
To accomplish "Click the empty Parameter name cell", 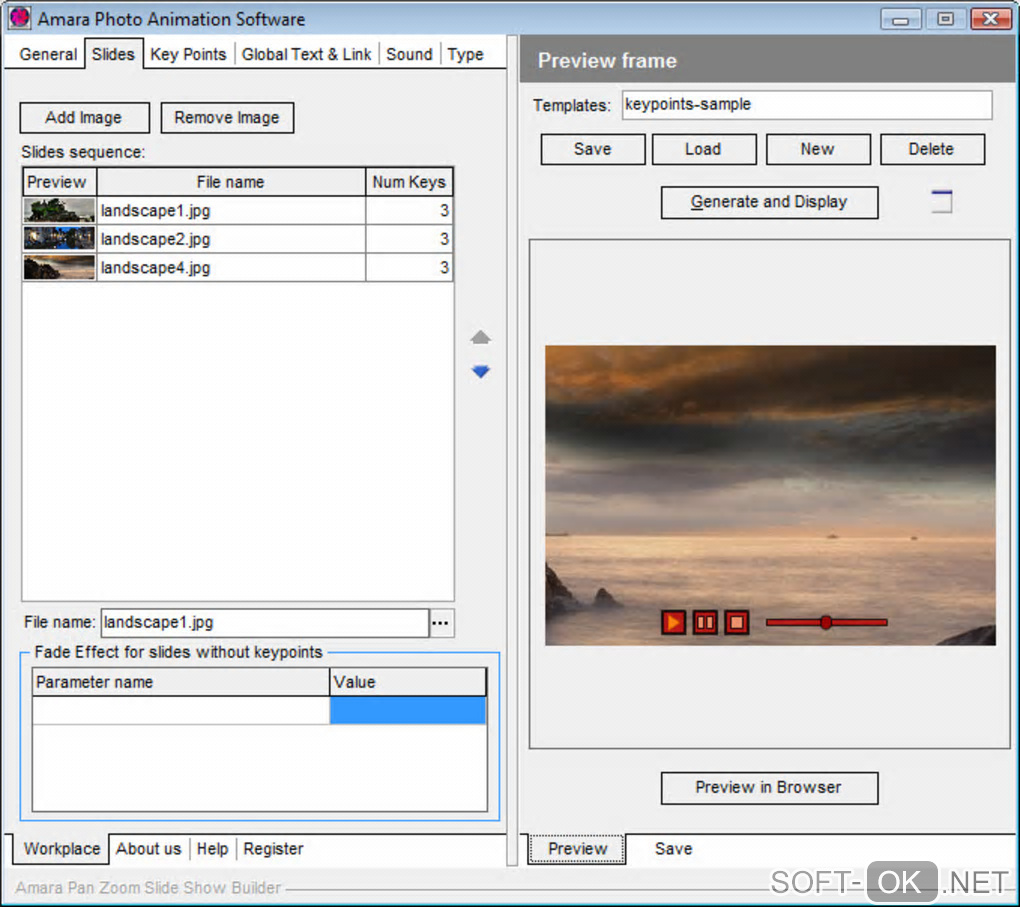I will click(181, 710).
